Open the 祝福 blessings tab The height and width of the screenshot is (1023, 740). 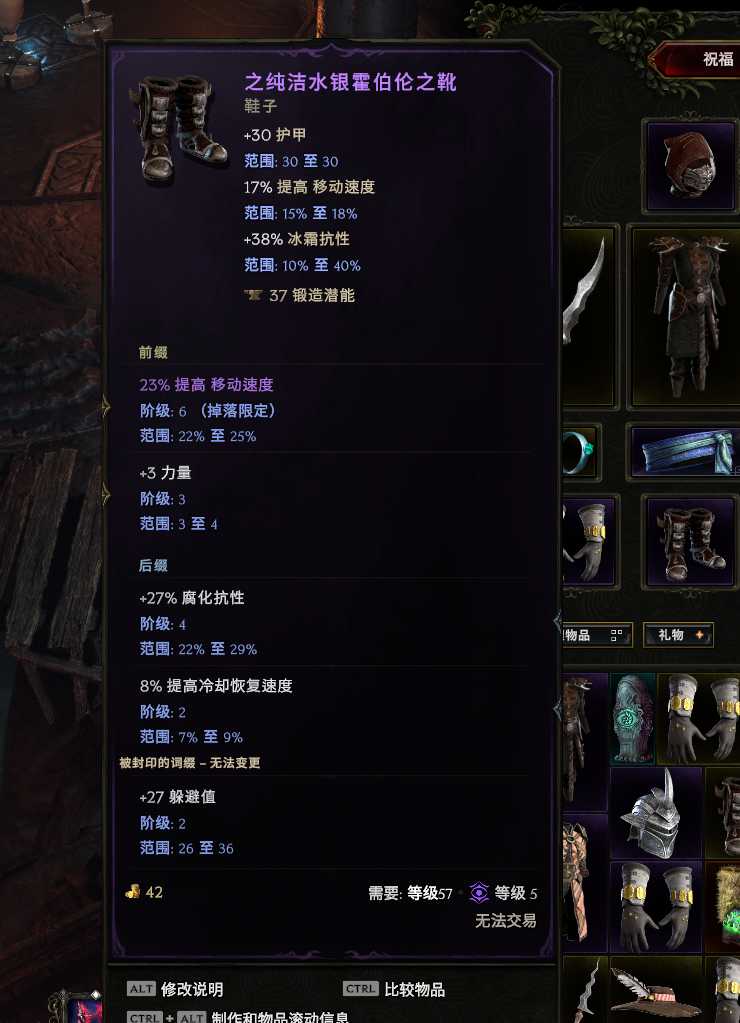tap(718, 59)
